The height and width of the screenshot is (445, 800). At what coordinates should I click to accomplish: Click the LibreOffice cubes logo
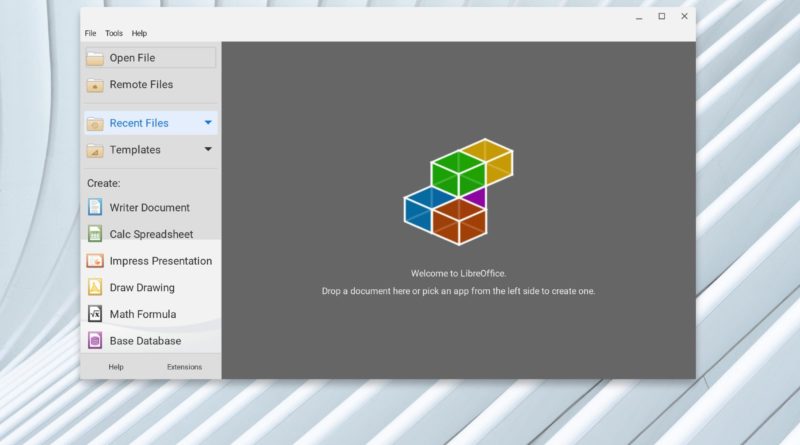pyautogui.click(x=458, y=191)
